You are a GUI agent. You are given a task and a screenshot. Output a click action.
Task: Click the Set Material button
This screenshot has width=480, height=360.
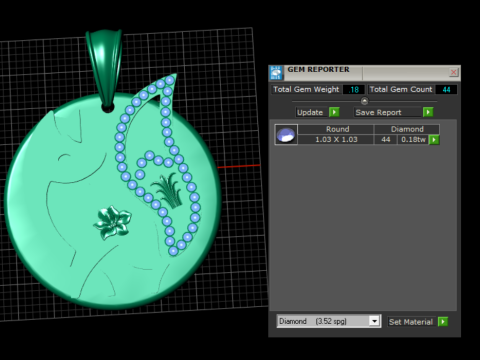tap(411, 322)
